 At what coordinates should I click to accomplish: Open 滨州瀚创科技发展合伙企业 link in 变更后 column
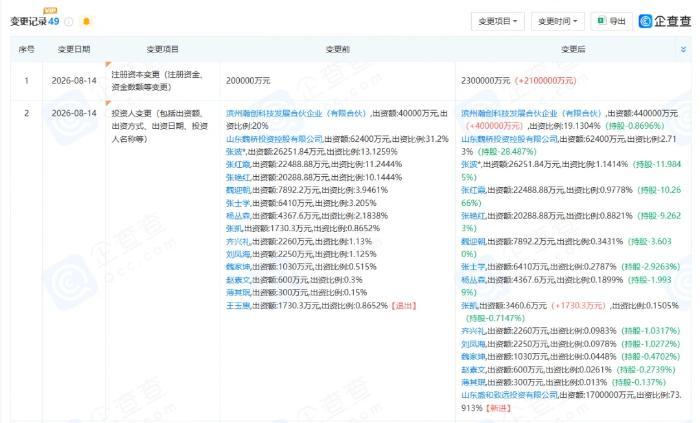pos(531,113)
